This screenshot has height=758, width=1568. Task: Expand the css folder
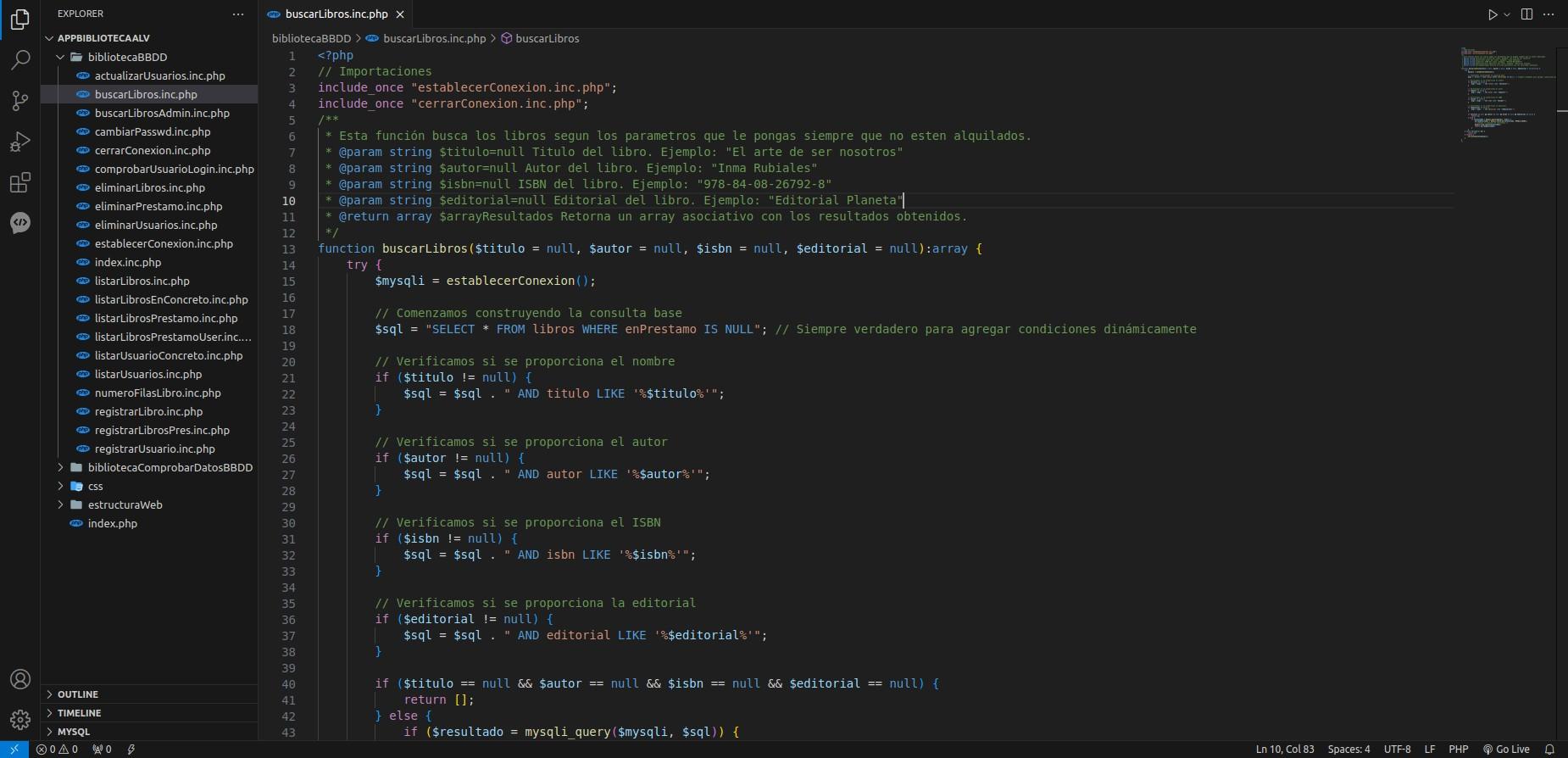click(149, 486)
